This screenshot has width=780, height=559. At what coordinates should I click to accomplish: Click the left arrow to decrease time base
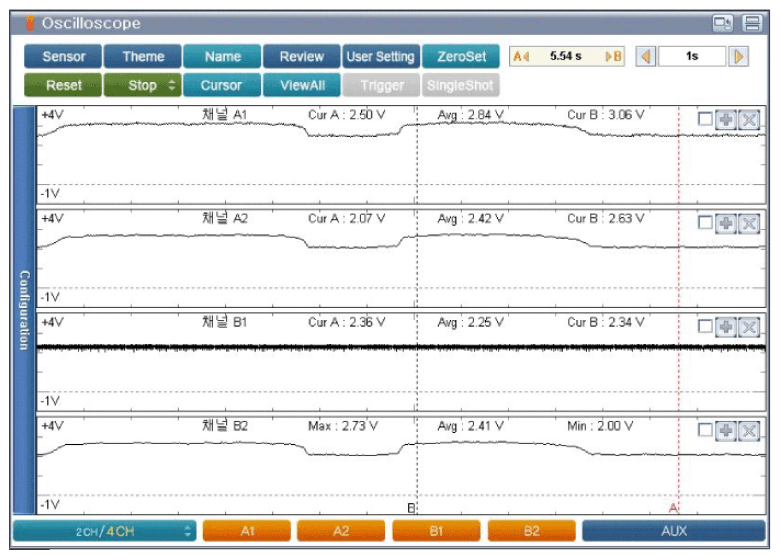646,57
